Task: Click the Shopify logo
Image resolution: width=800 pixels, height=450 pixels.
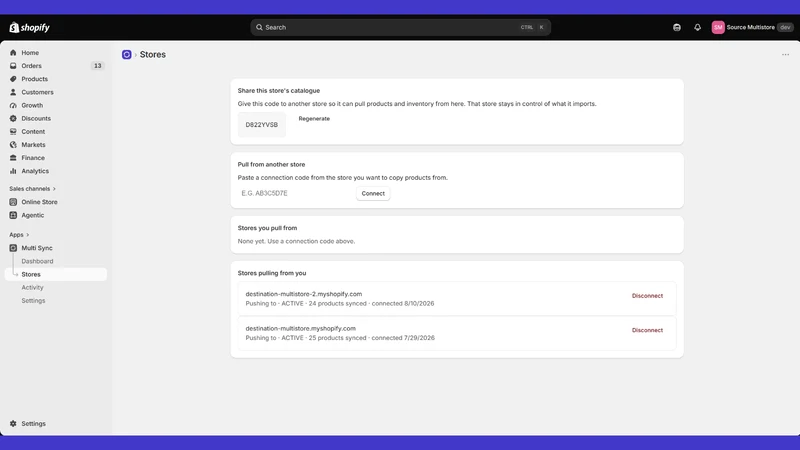Action: [x=30, y=28]
